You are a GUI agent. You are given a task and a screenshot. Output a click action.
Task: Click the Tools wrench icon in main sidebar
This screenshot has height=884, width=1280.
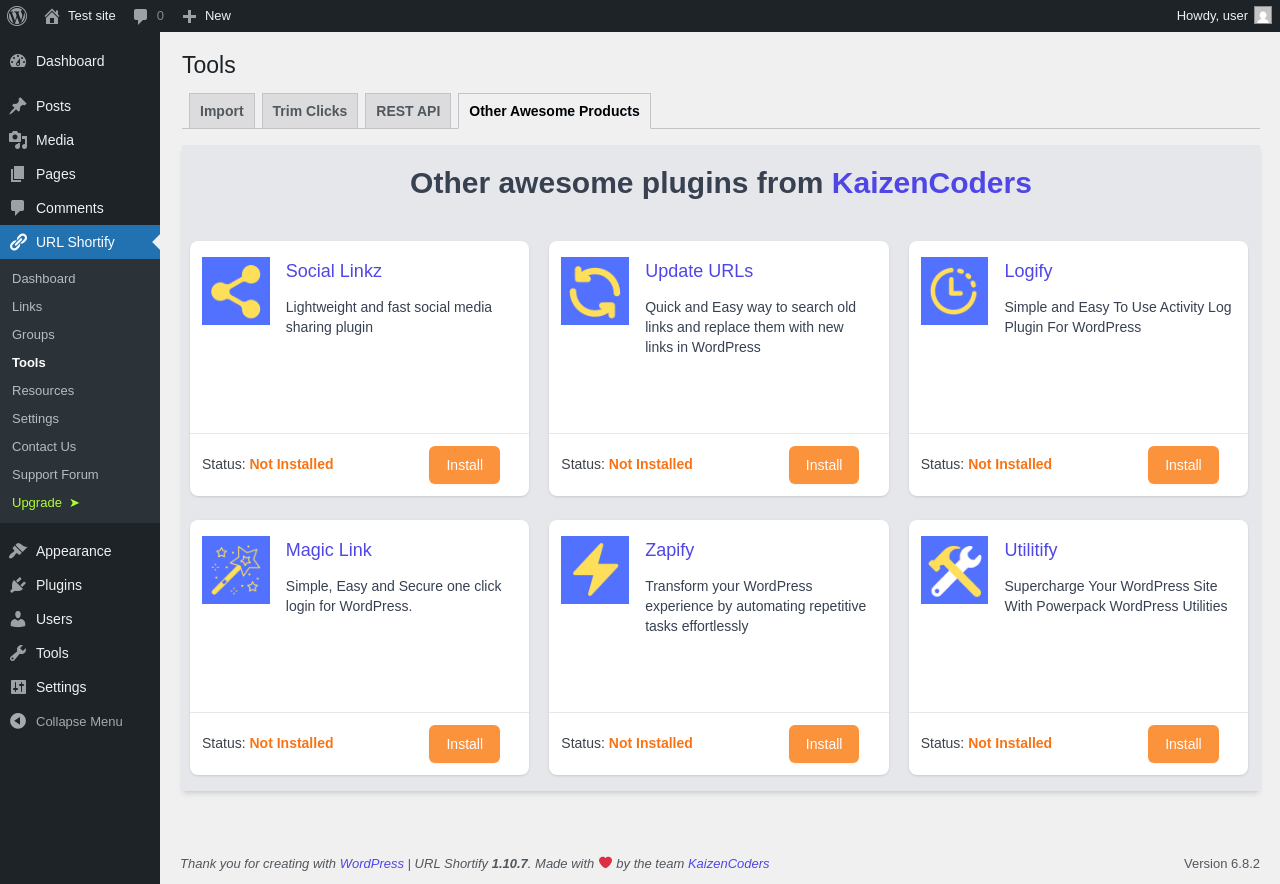point(18,653)
